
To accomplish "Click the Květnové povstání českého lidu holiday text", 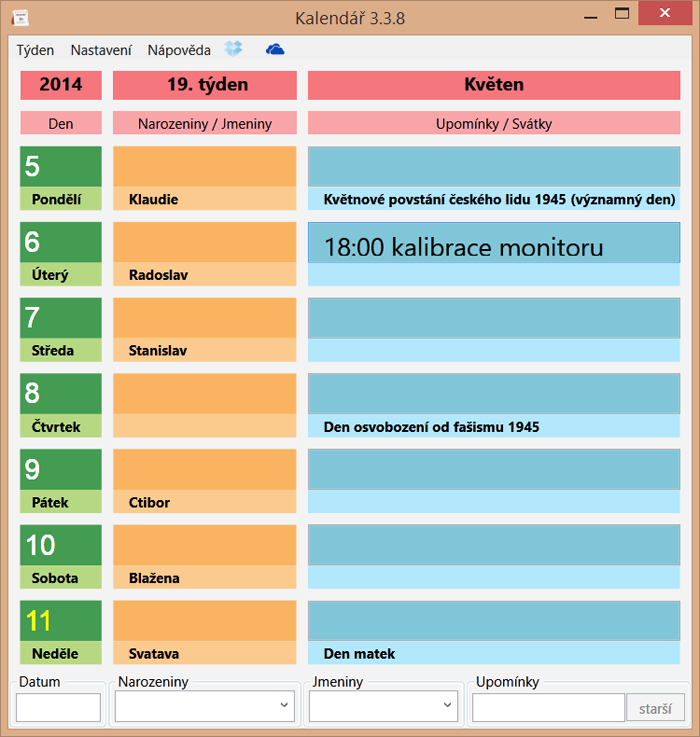I will pyautogui.click(x=499, y=199).
